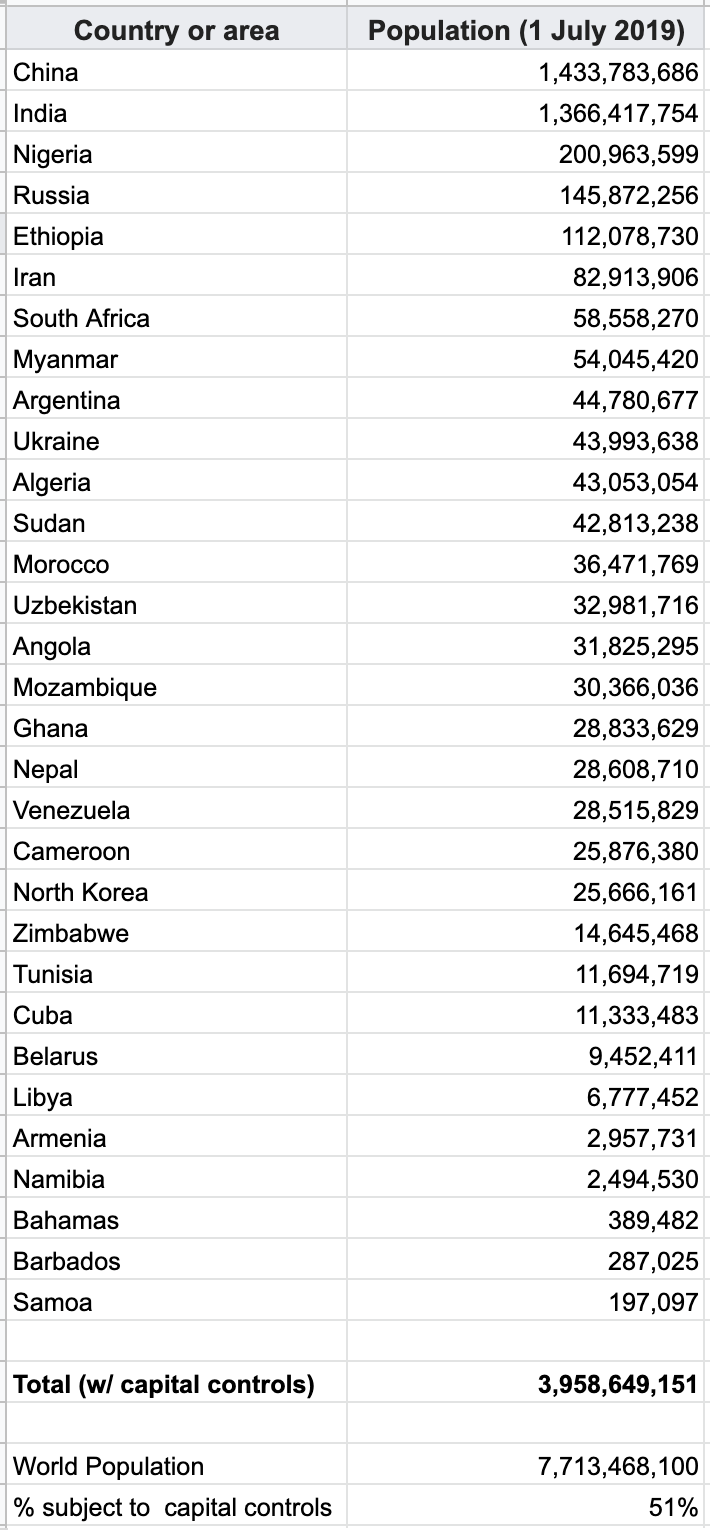The image size is (710, 1530).
Task: Select the Argentina cell
Action: point(176,399)
